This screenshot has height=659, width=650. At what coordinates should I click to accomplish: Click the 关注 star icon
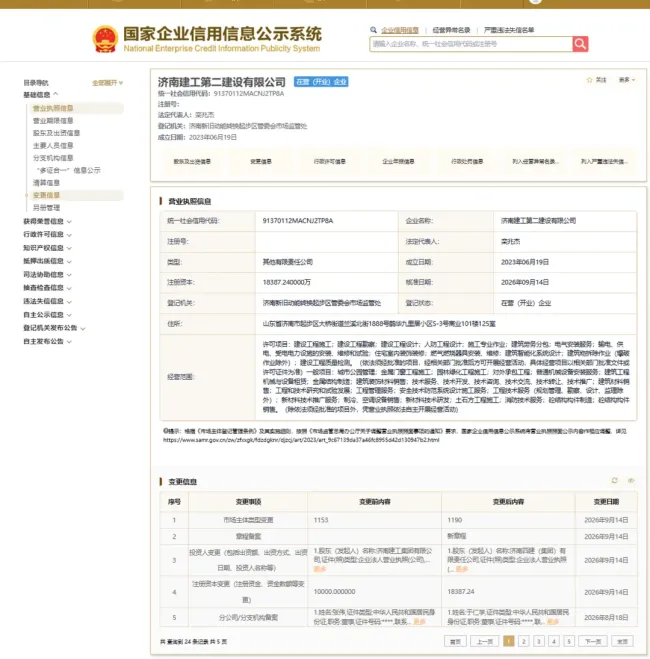click(589, 80)
